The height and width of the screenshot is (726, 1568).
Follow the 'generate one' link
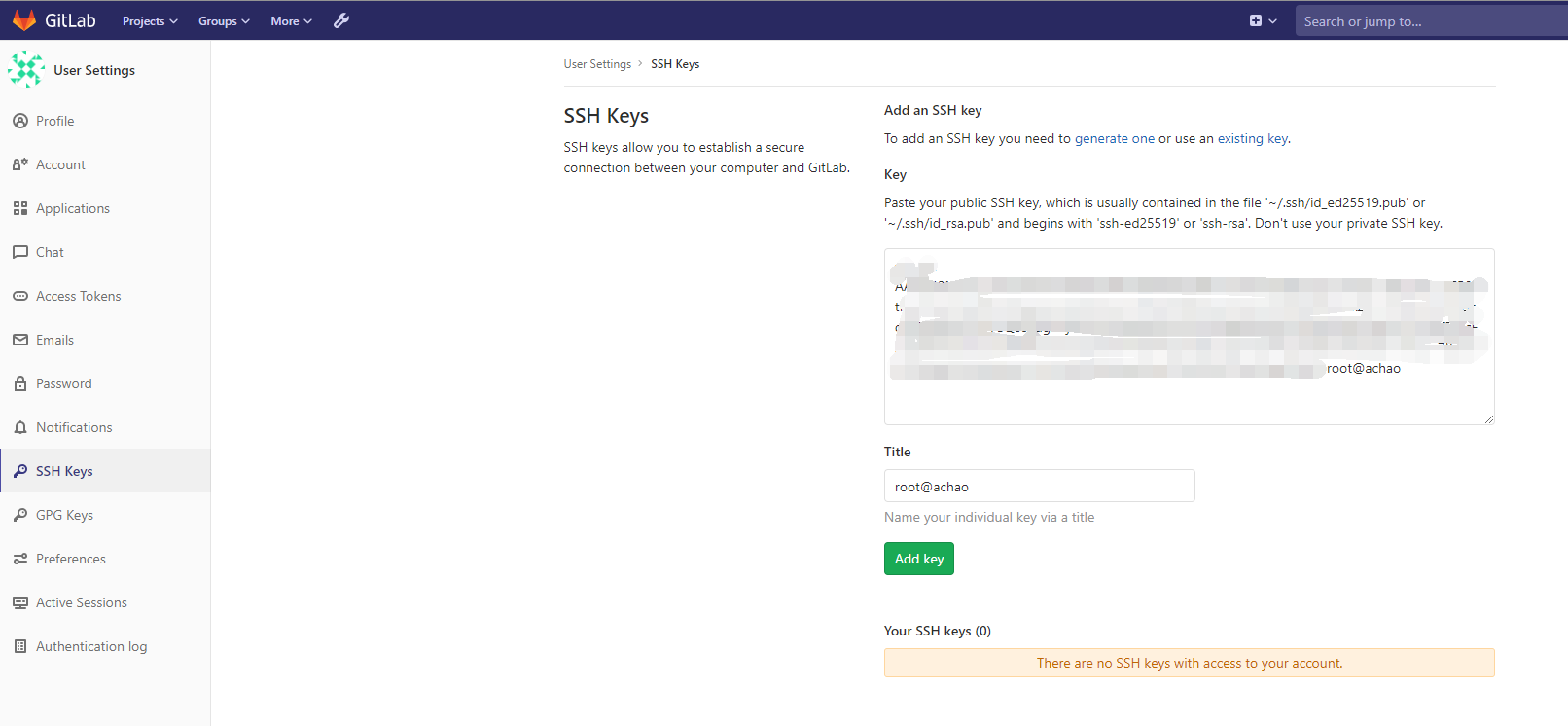[x=1114, y=138]
